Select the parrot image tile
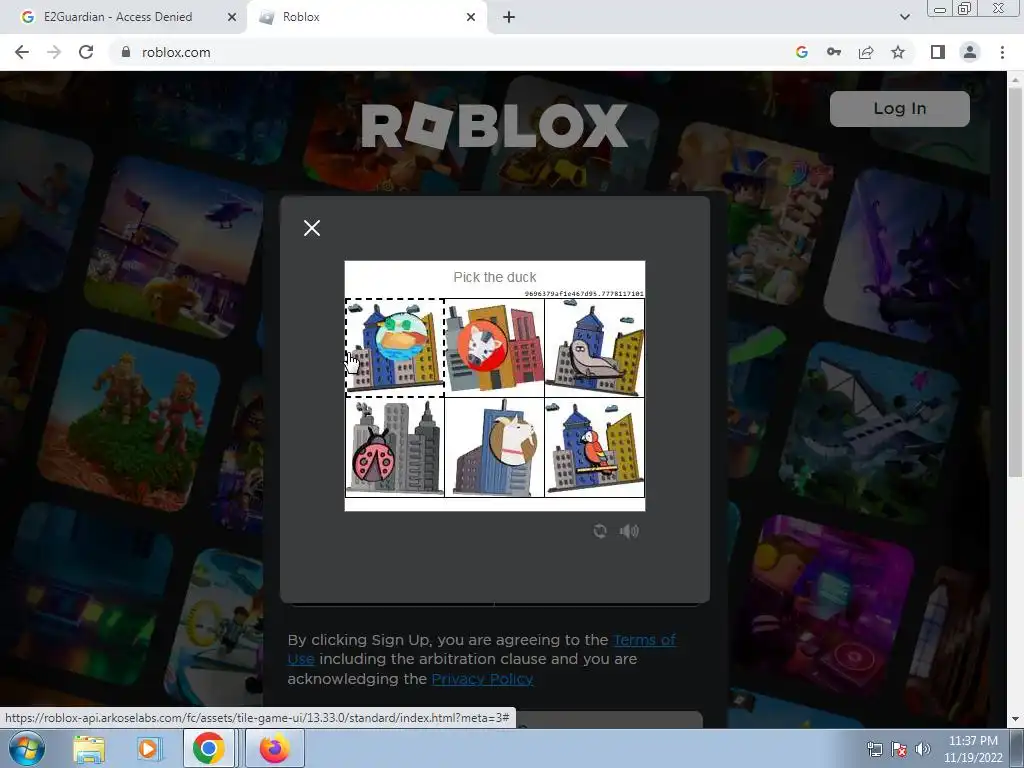 (594, 447)
